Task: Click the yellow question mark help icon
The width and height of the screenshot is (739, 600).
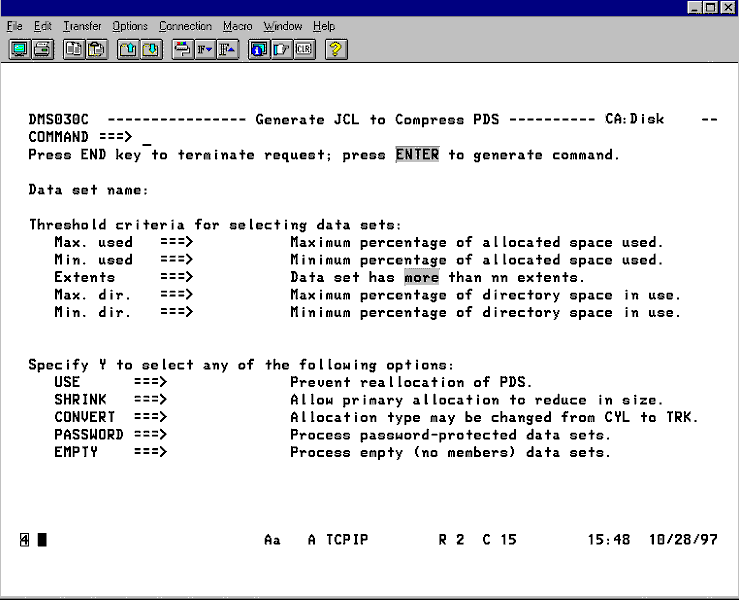Action: [336, 49]
